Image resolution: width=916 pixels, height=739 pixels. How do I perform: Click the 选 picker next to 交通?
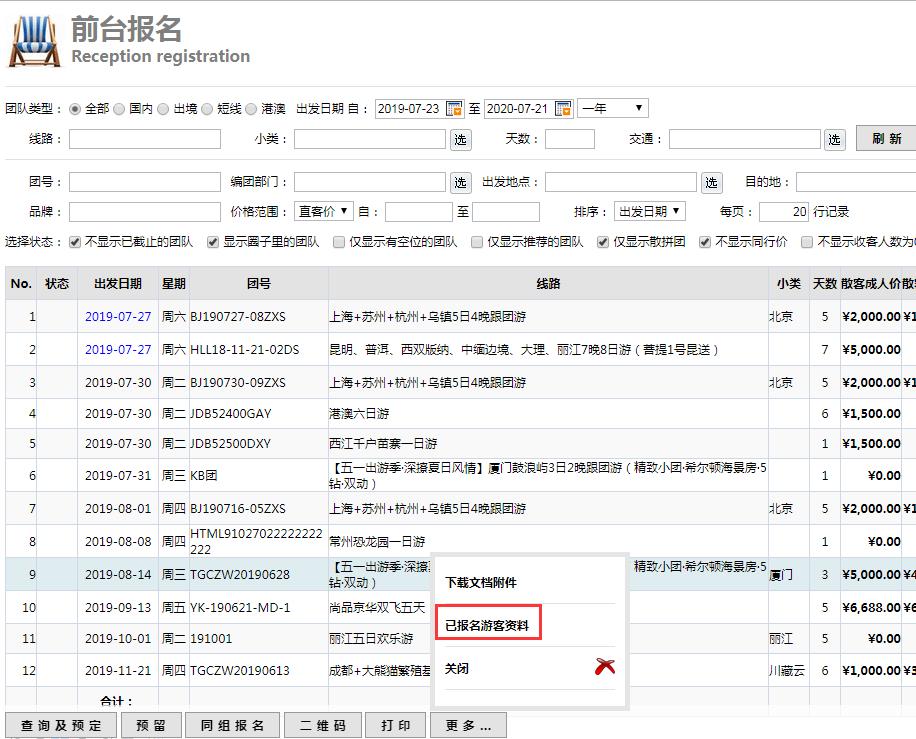[x=835, y=139]
